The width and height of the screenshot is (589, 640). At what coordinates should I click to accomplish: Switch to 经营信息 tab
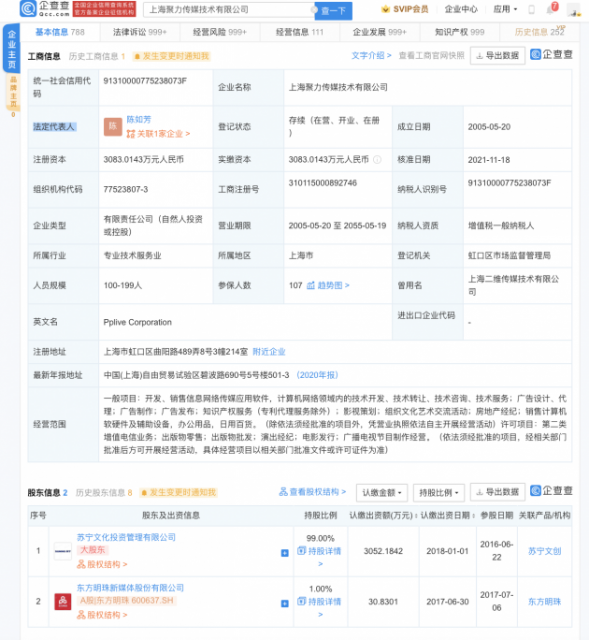tap(300, 32)
